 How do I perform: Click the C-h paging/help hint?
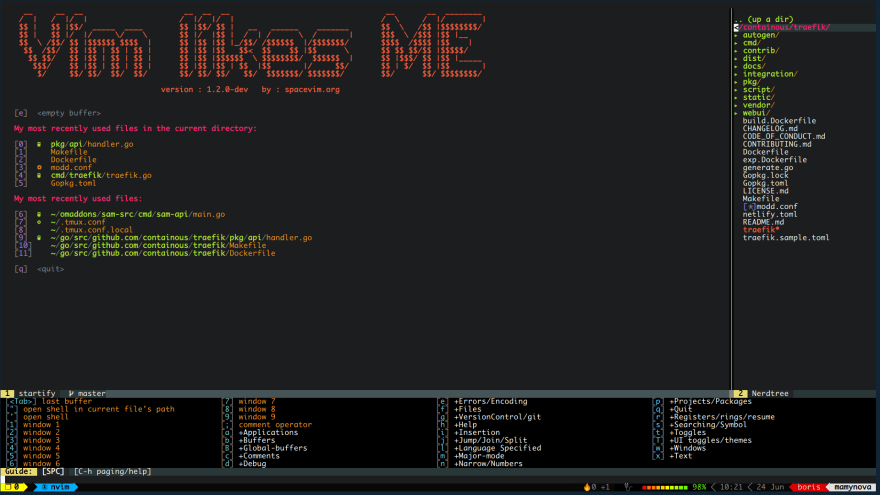[112, 471]
